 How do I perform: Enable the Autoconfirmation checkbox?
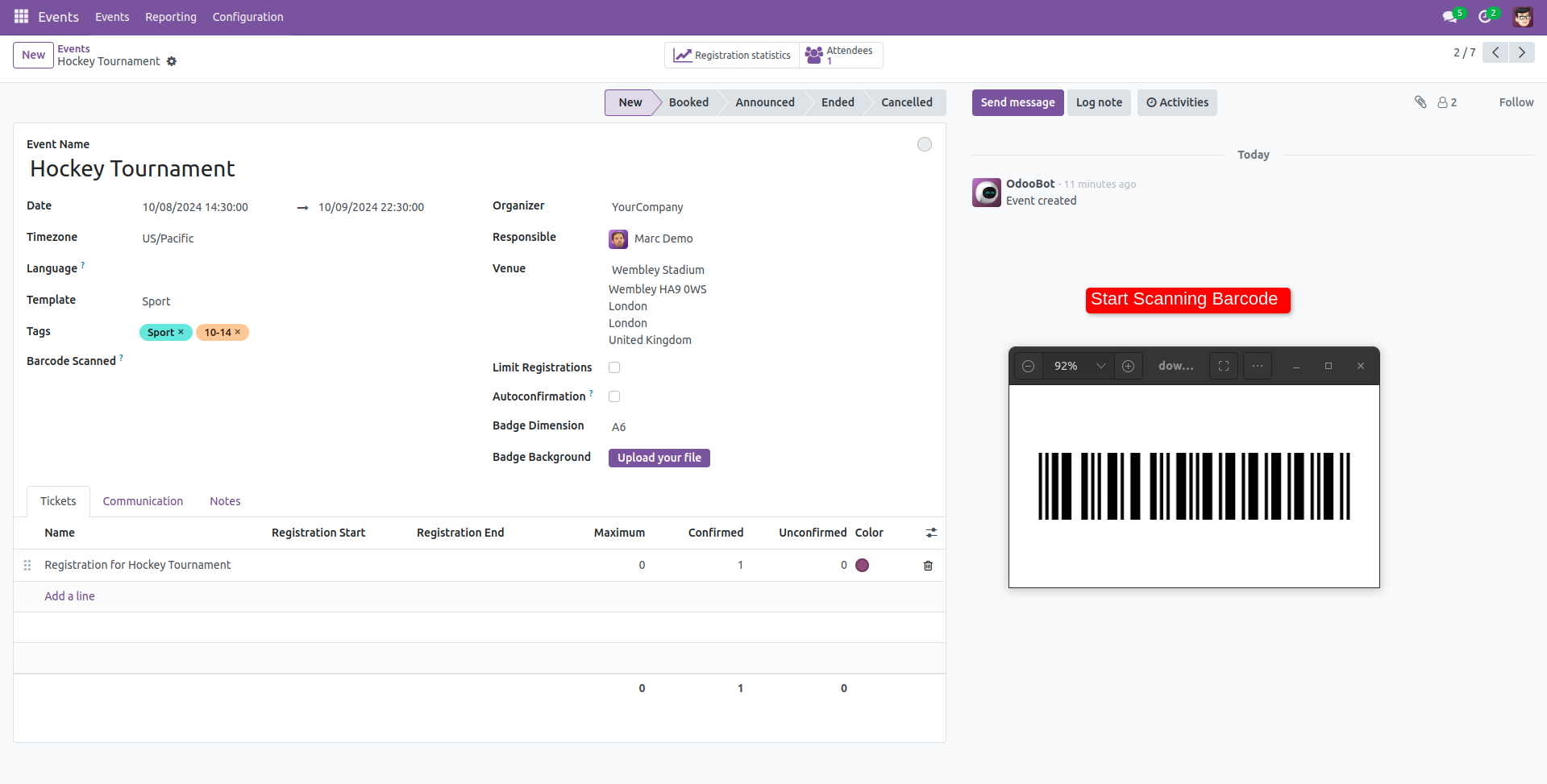(x=614, y=396)
